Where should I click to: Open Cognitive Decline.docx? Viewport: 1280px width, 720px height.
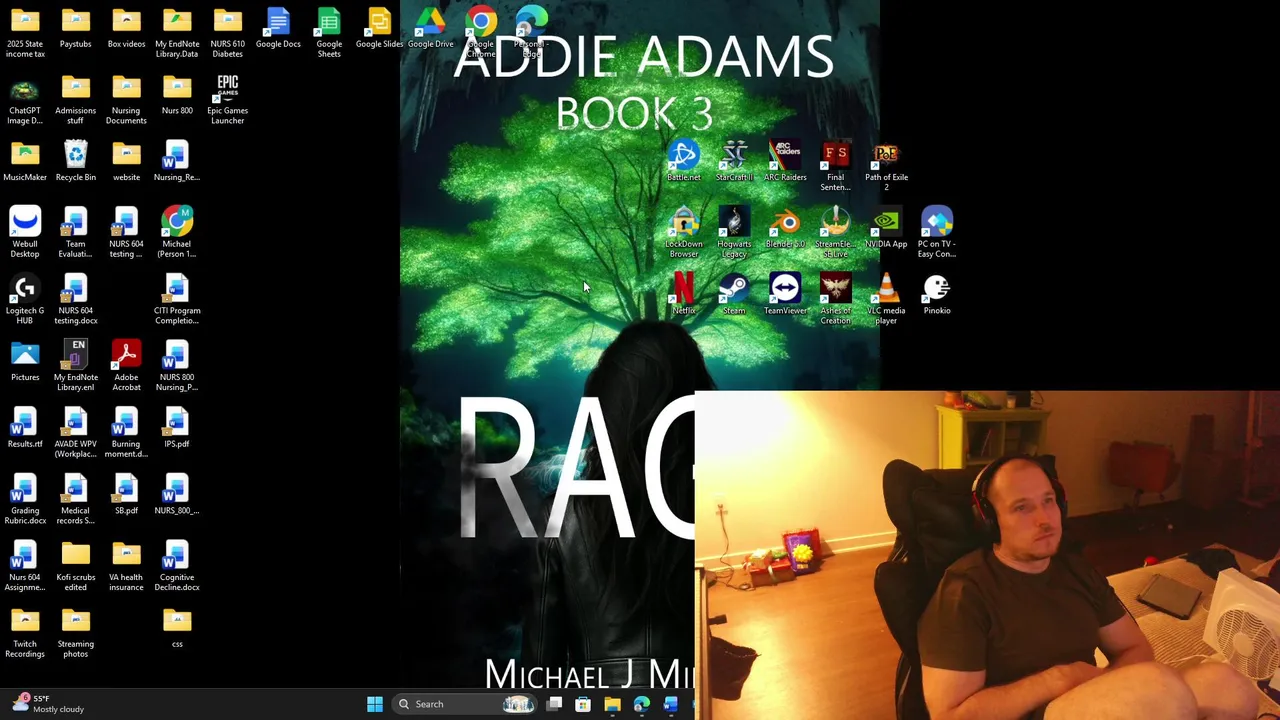click(177, 566)
